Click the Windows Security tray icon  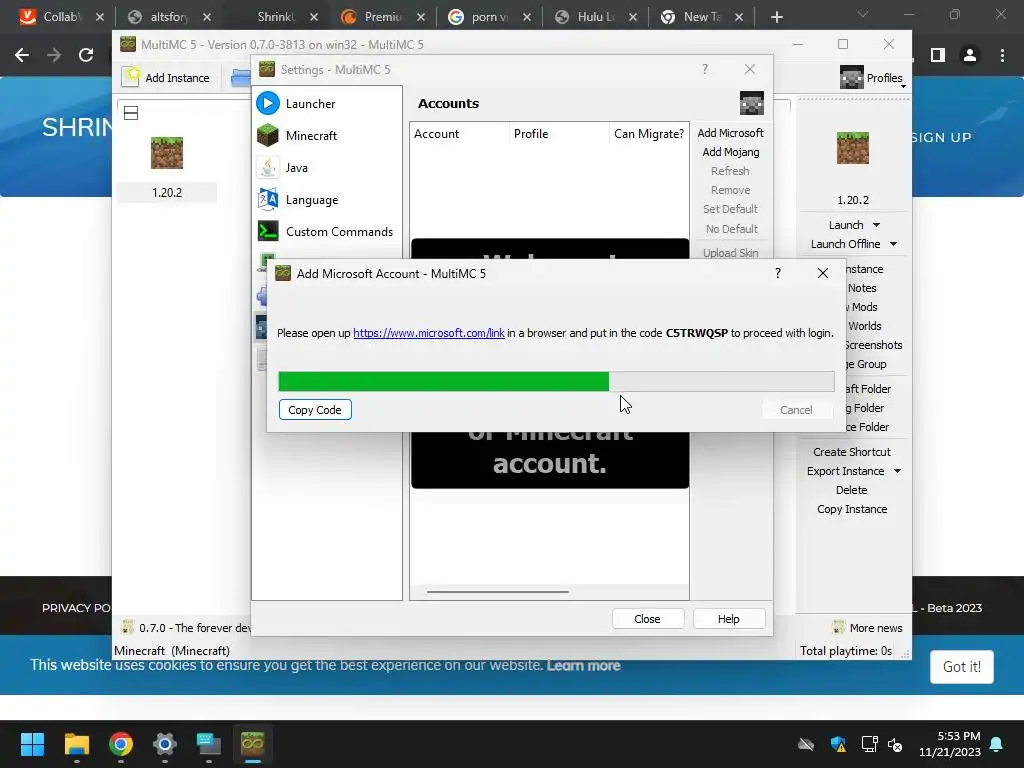(838, 744)
